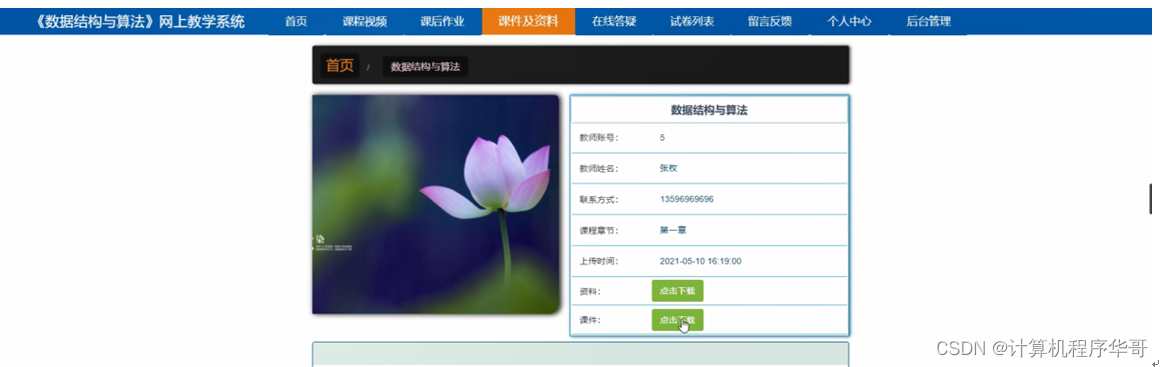Click the 数据结构与算法 heading in the info table
The width and height of the screenshot is (1163, 367).
(709, 110)
